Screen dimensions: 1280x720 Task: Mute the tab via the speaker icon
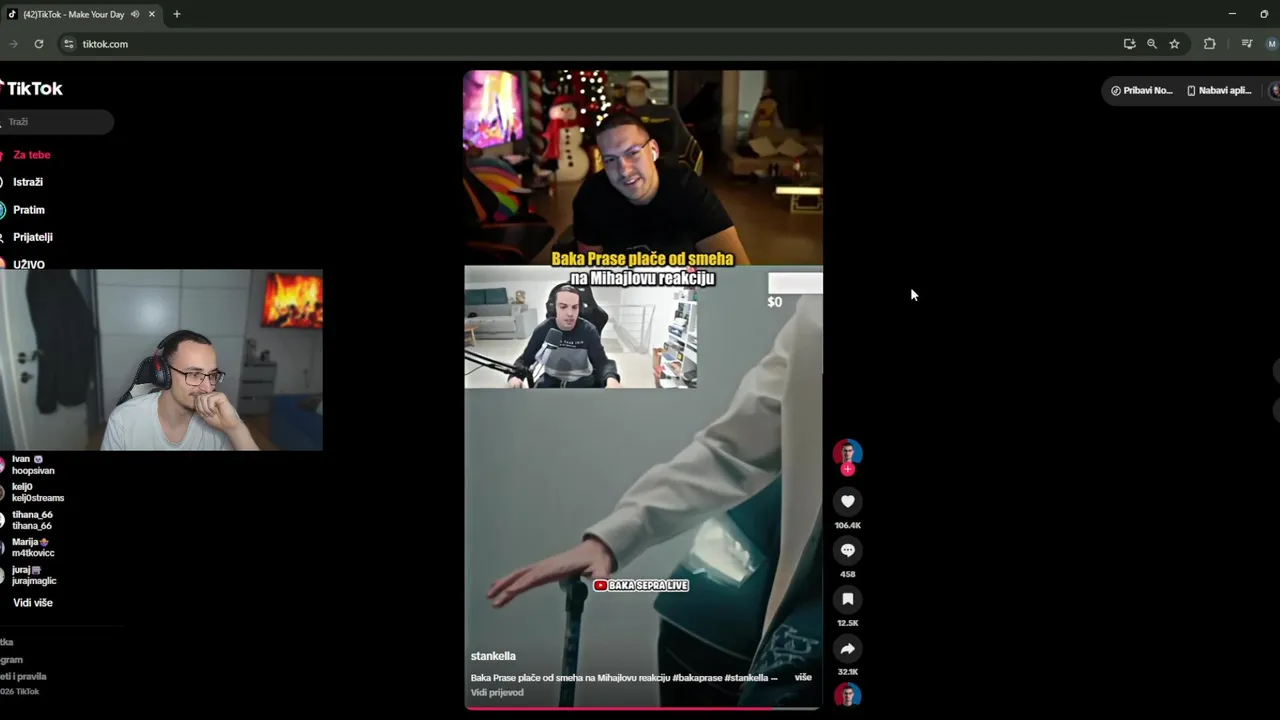click(x=134, y=14)
